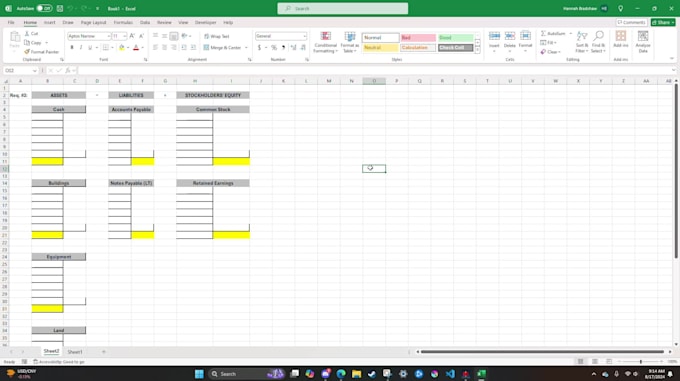This screenshot has width=680, height=381.
Task: Toggle Italic formatting
Action: [81, 47]
